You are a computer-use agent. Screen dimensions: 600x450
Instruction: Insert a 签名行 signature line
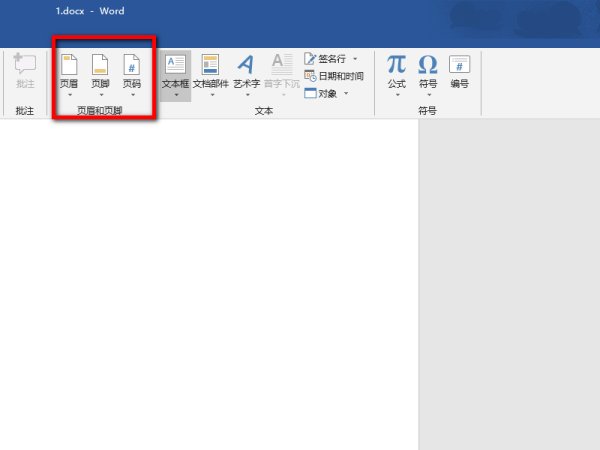point(325,59)
